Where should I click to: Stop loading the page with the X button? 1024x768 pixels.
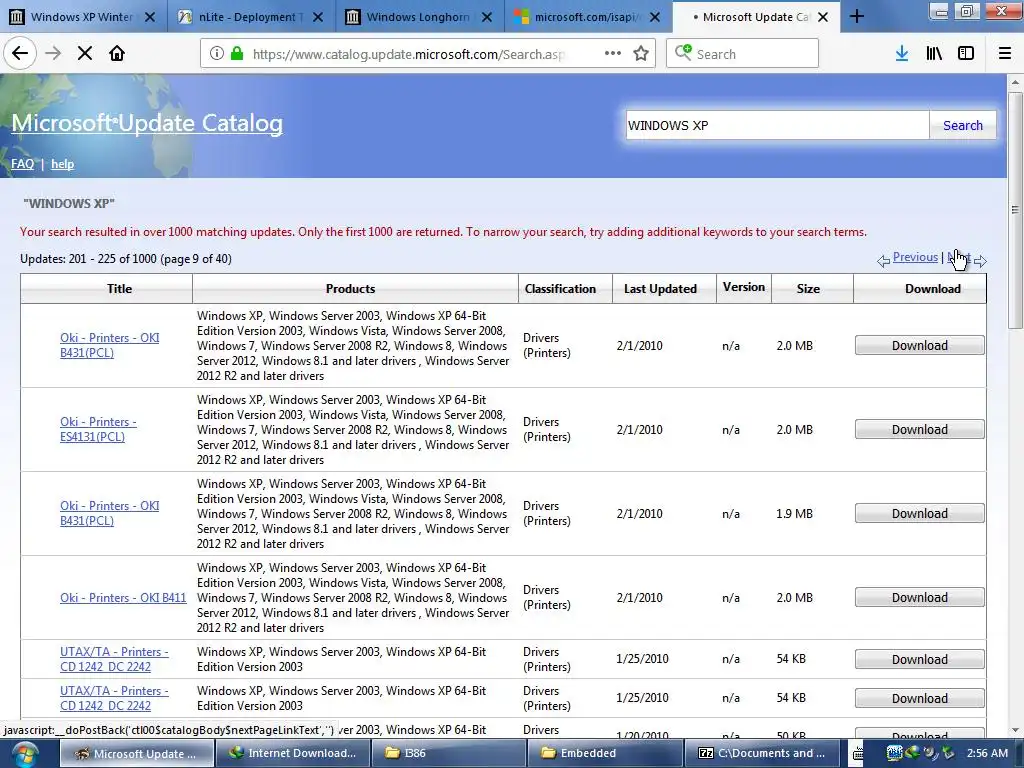pos(85,54)
